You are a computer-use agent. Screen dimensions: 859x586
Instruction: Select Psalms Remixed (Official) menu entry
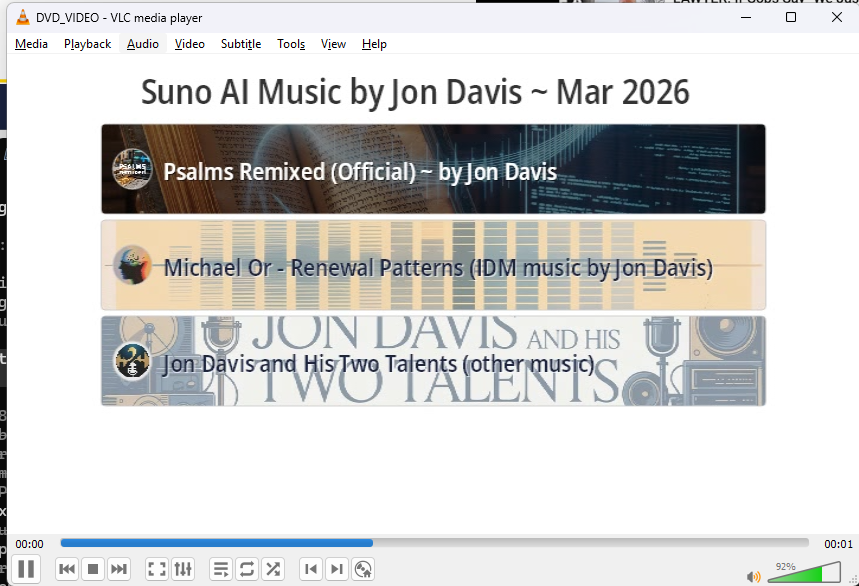pos(433,170)
